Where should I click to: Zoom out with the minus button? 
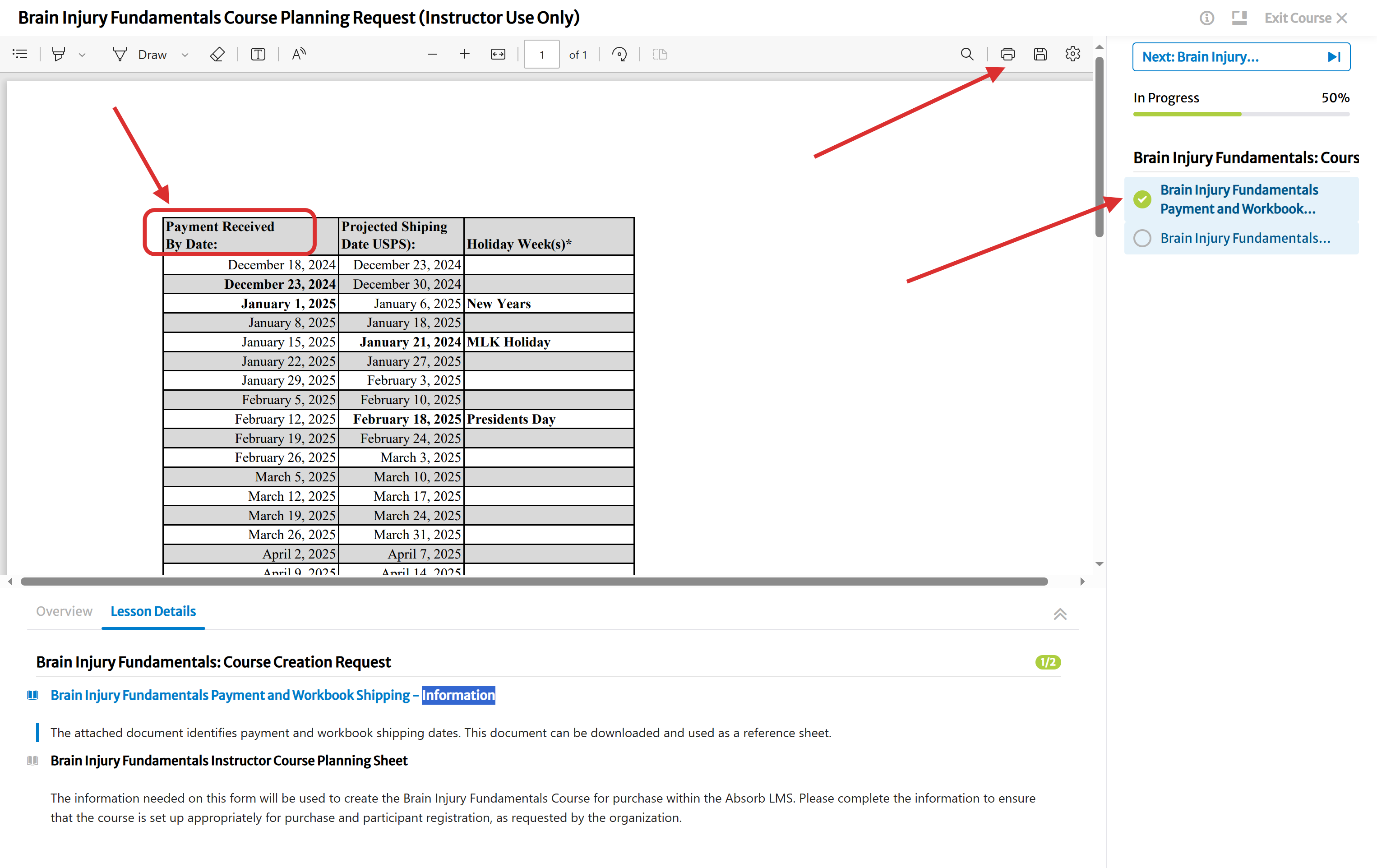coord(432,54)
